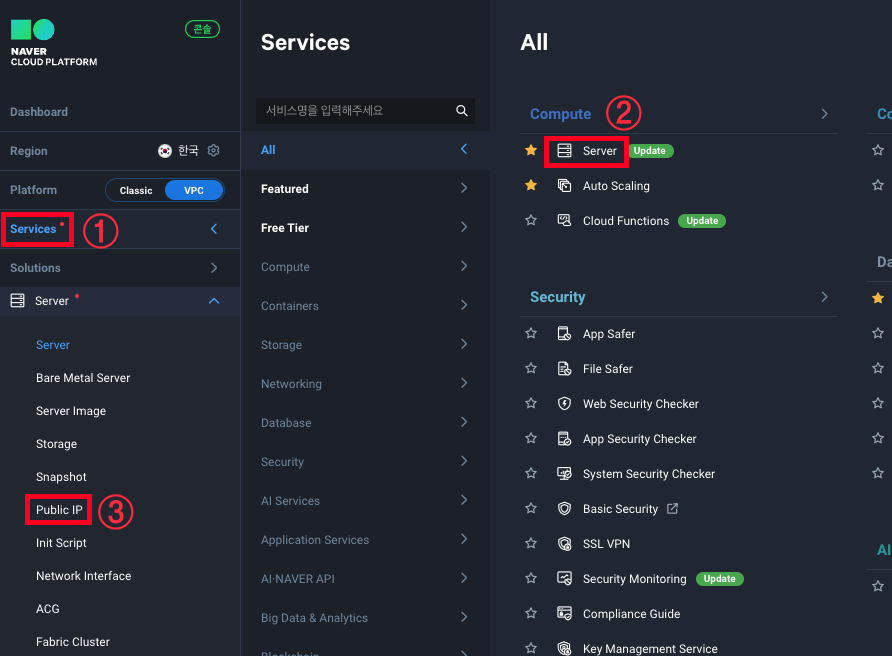Open the Security heading link
Screen dimensions: 892x656
coord(558,297)
